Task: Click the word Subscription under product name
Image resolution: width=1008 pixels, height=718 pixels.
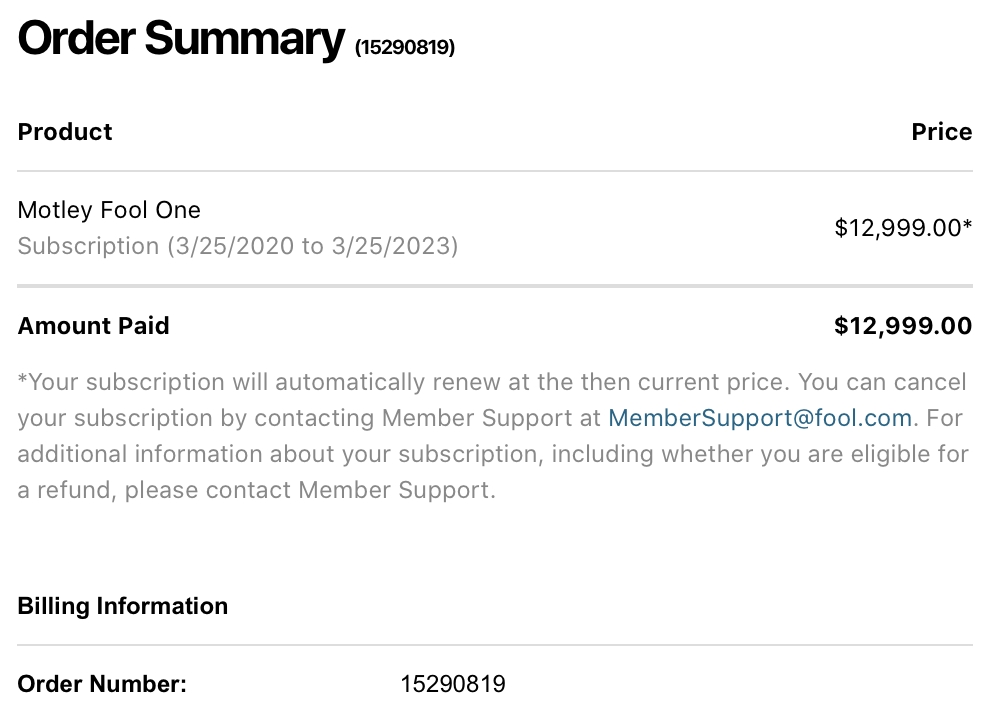Action: tap(88, 246)
